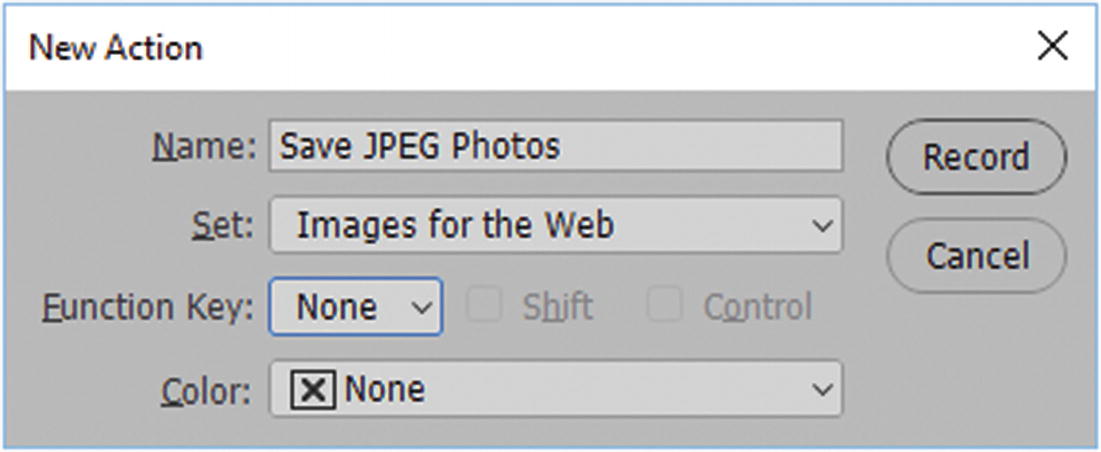Open the Set dropdown list
Image resolution: width=1101 pixels, height=452 pixels.
(555, 225)
